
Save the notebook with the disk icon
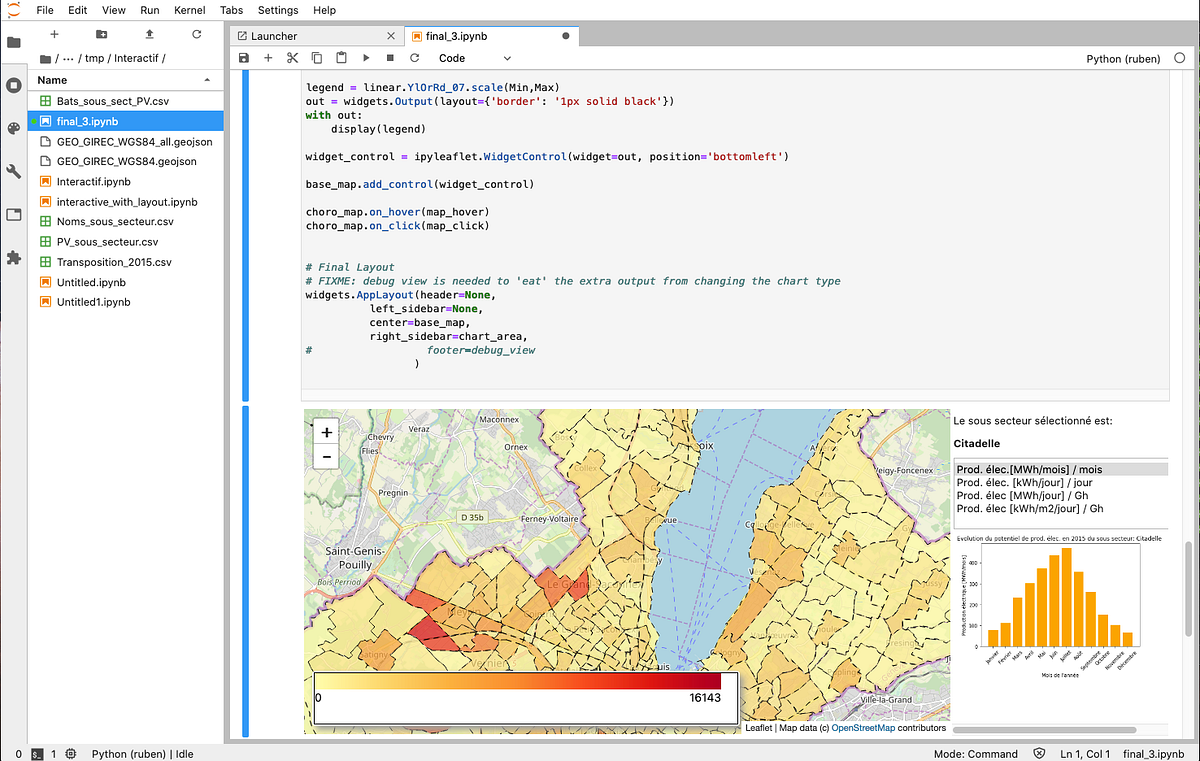[x=243, y=58]
